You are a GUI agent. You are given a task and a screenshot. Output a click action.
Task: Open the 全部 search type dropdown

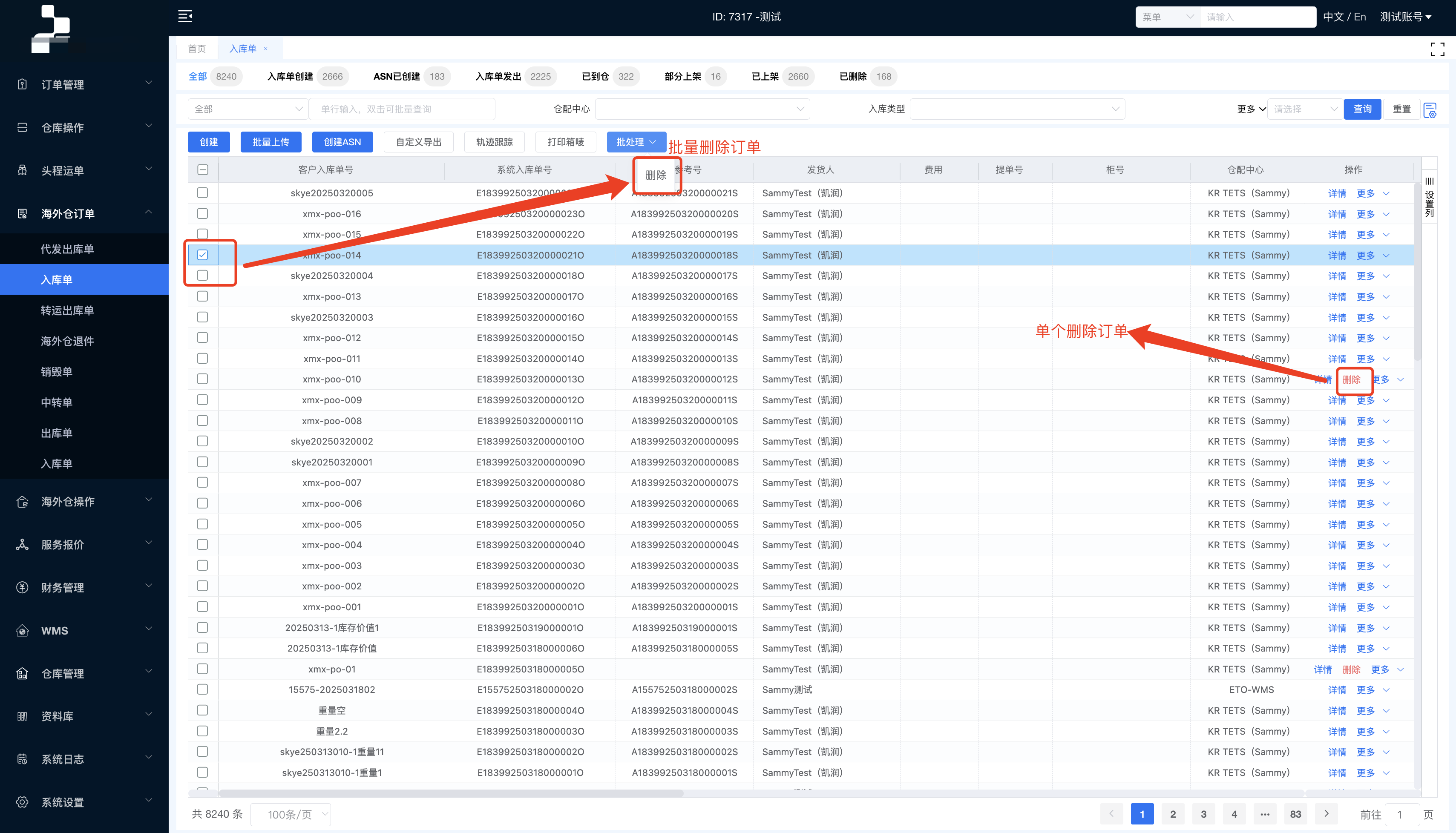[248, 109]
